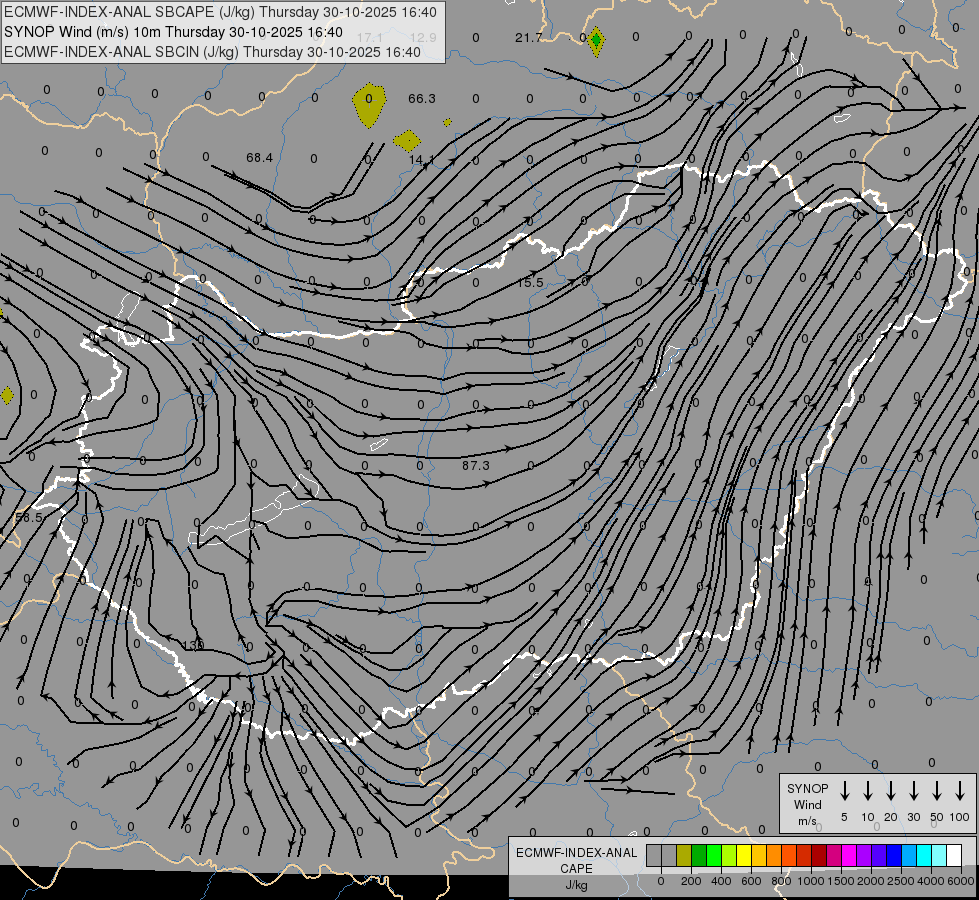Click the 2500 tick label on CAPE scale
Image resolution: width=979 pixels, height=900 pixels.
pyautogui.click(x=900, y=881)
